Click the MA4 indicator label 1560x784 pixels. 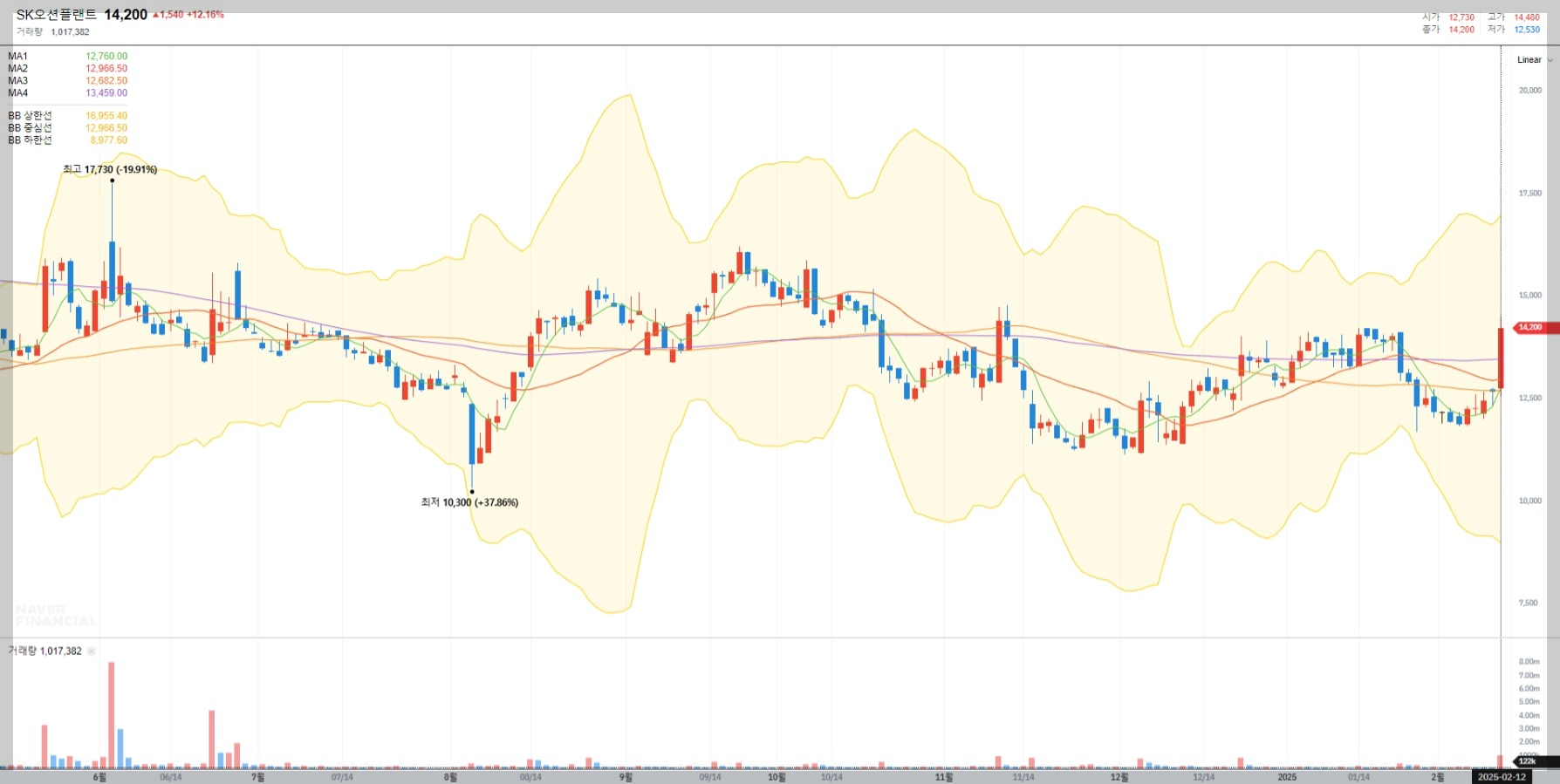click(18, 93)
